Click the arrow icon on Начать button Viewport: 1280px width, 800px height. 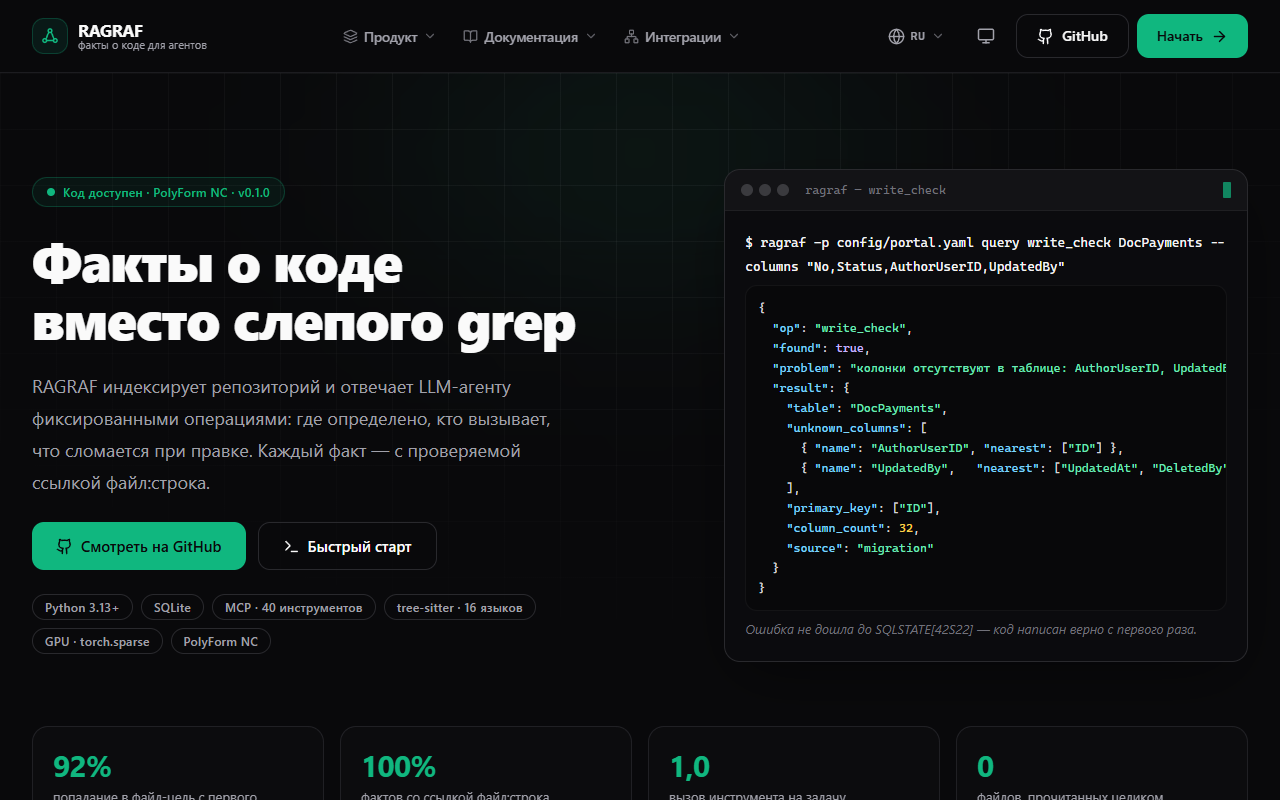[1219, 36]
